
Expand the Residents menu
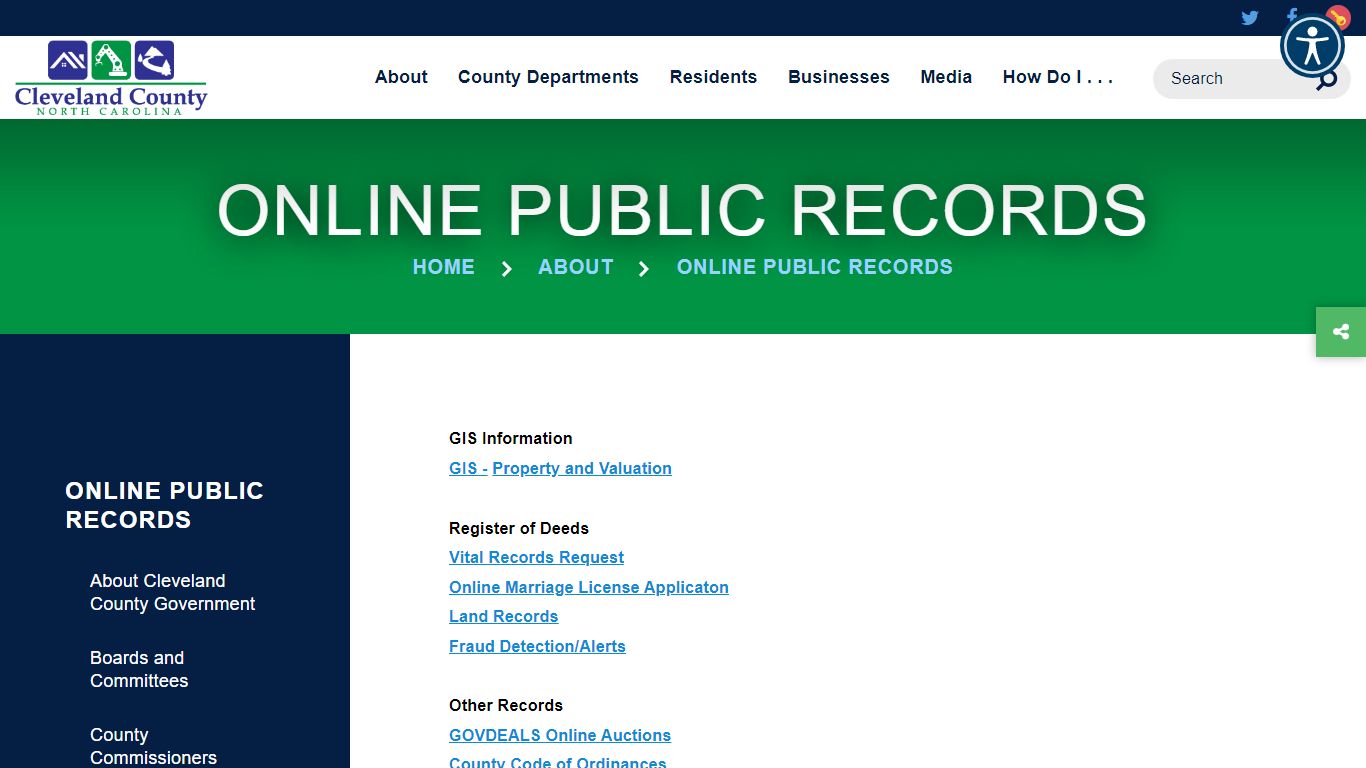[713, 77]
